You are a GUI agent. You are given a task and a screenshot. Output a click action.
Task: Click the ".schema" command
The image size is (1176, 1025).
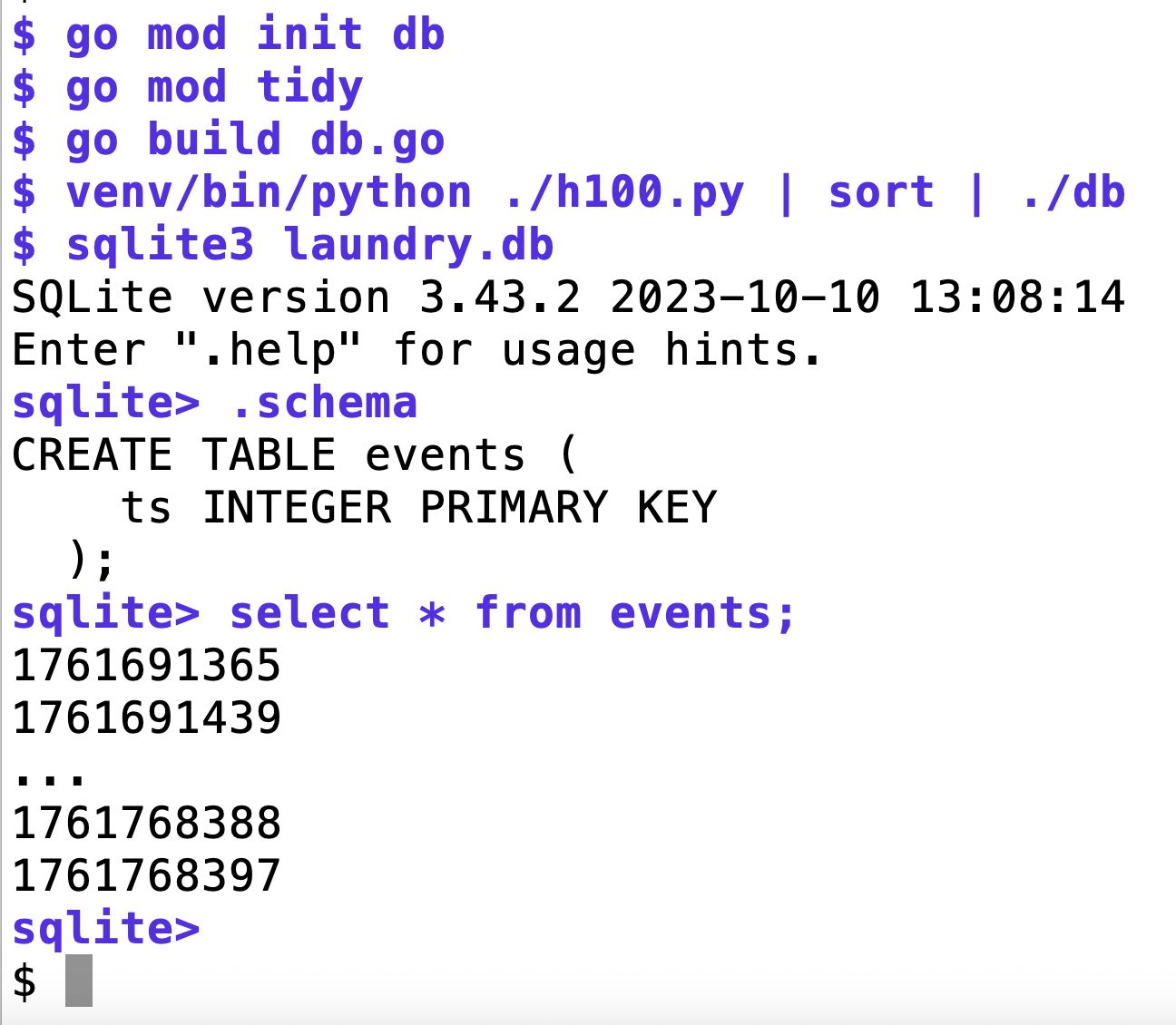(x=324, y=404)
